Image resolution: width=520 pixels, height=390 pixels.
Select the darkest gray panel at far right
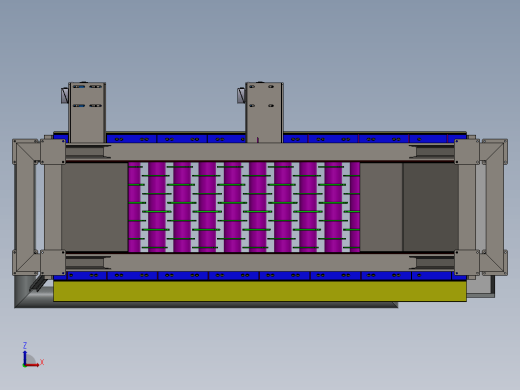431,207
